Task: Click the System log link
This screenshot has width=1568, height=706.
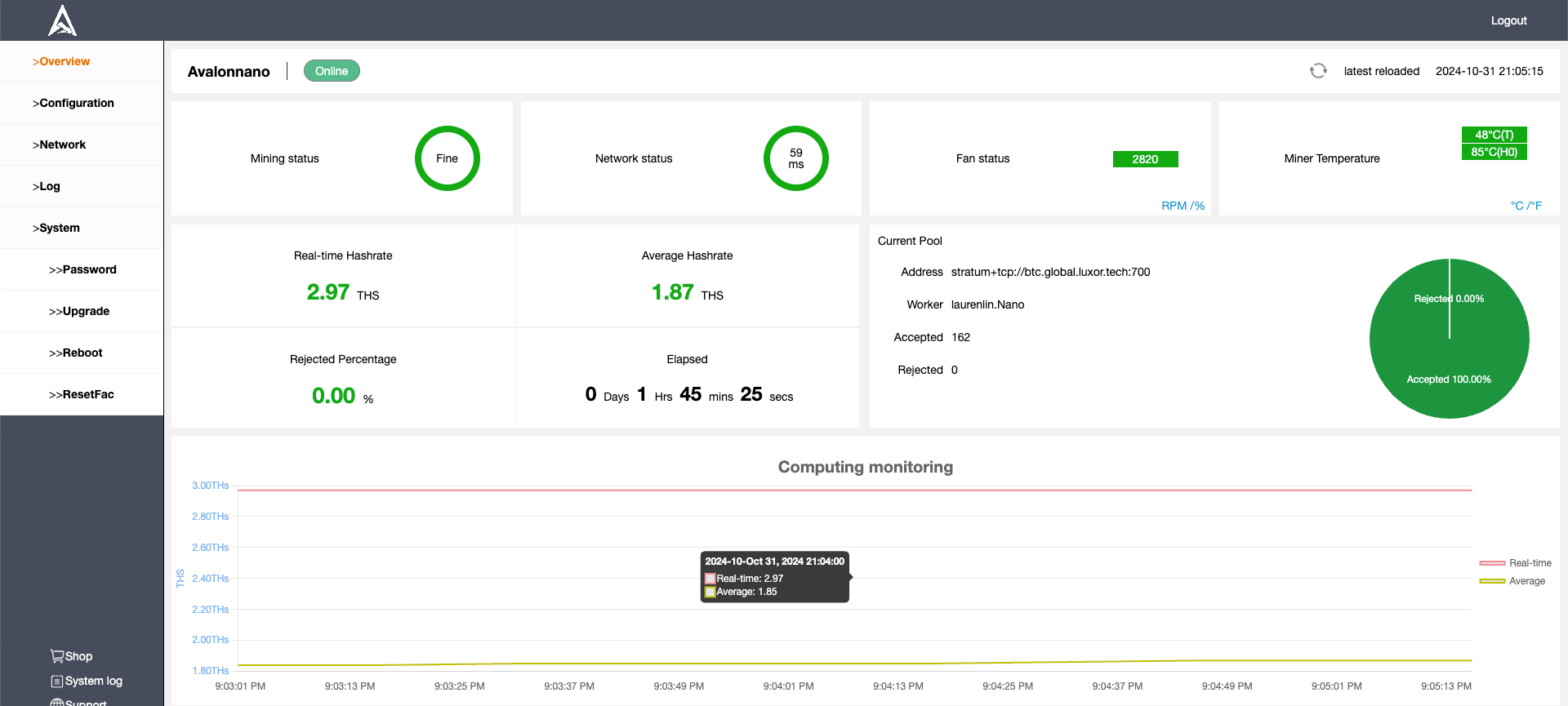Action: tap(94, 681)
